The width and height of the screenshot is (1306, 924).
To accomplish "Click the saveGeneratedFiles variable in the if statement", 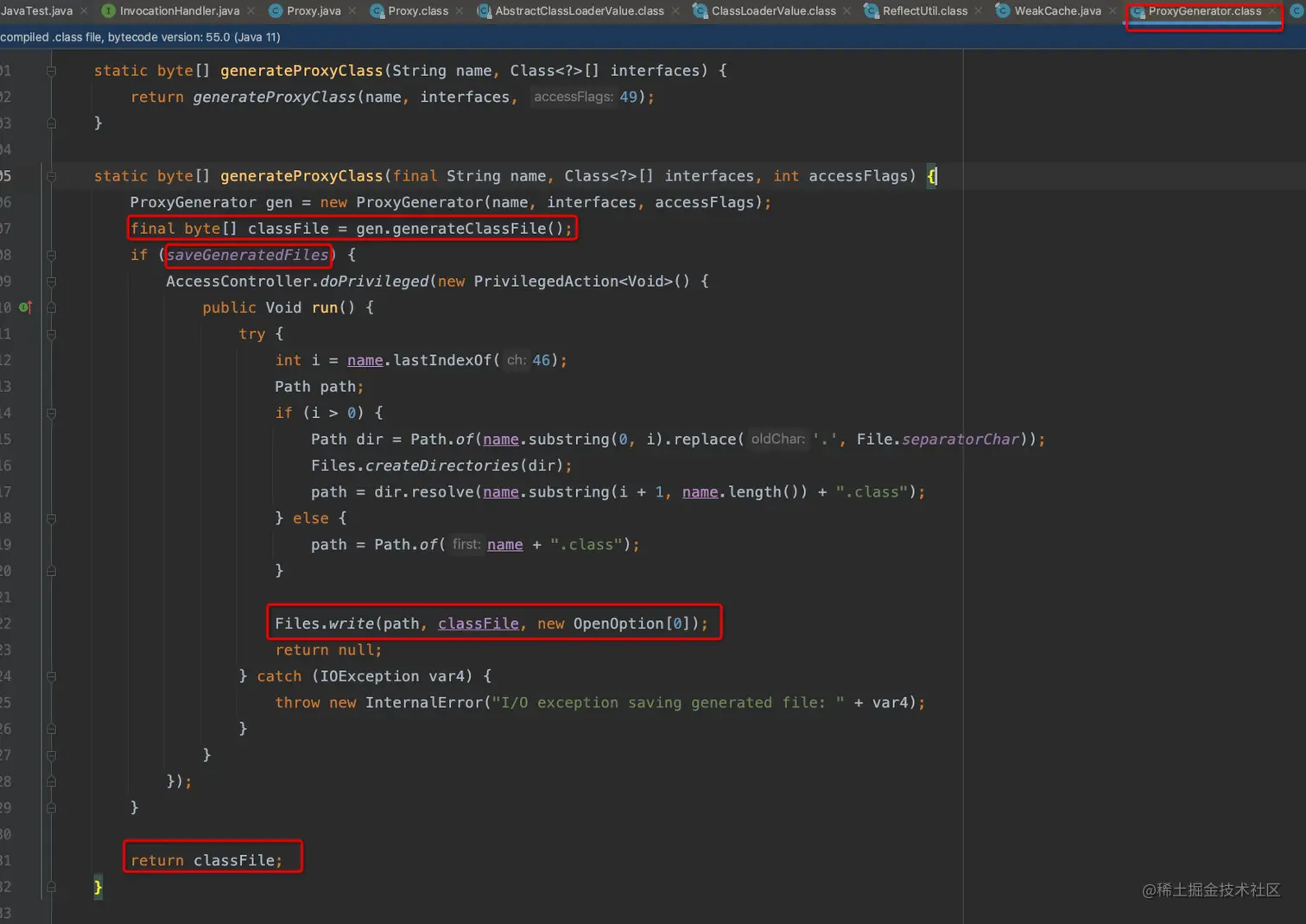I will (x=247, y=255).
